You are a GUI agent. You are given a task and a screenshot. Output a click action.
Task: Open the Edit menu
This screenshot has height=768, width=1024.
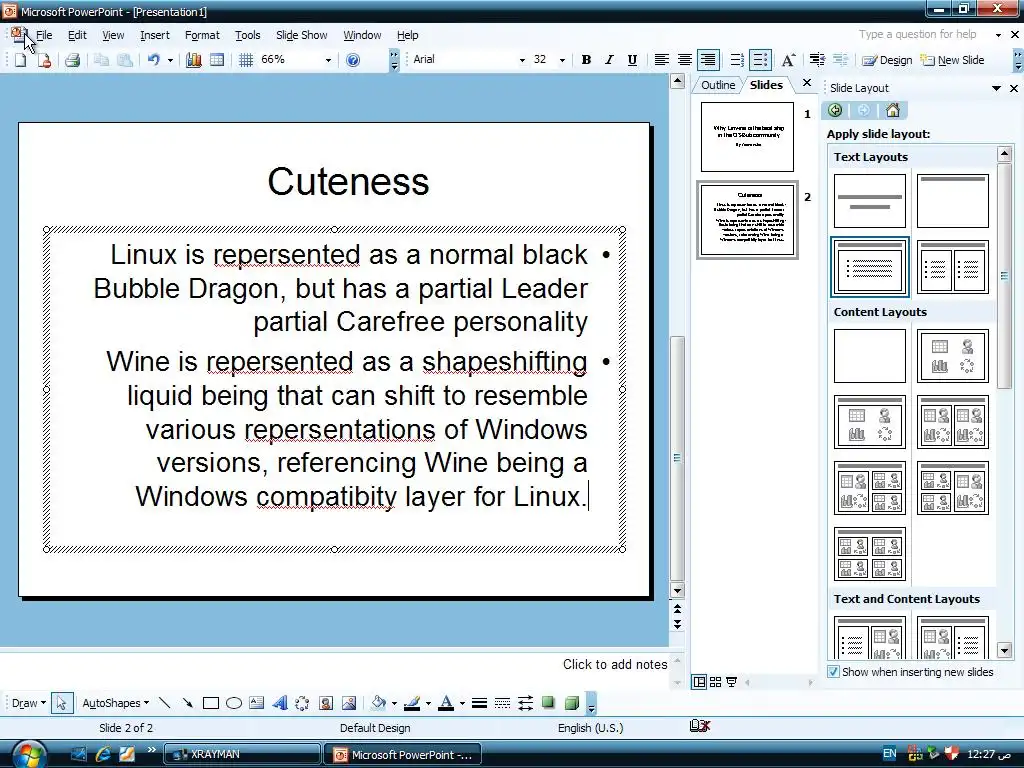coord(77,35)
